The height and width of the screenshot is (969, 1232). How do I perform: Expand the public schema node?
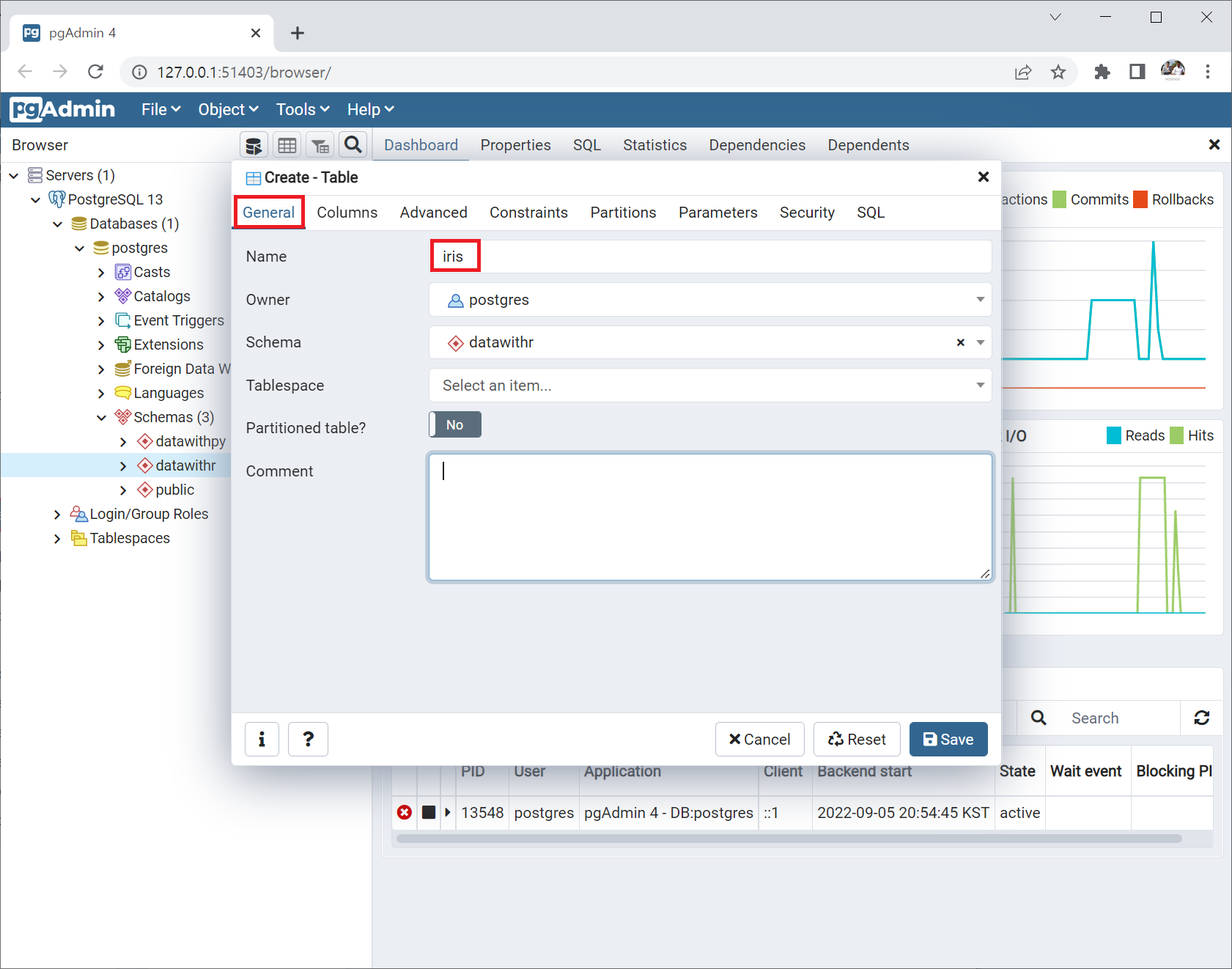(123, 490)
